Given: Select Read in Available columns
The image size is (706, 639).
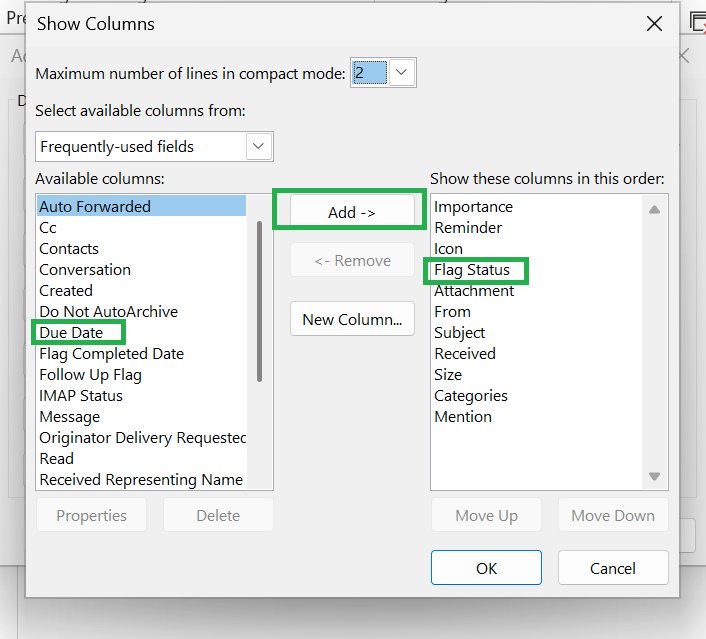Looking at the screenshot, I should (141, 458).
